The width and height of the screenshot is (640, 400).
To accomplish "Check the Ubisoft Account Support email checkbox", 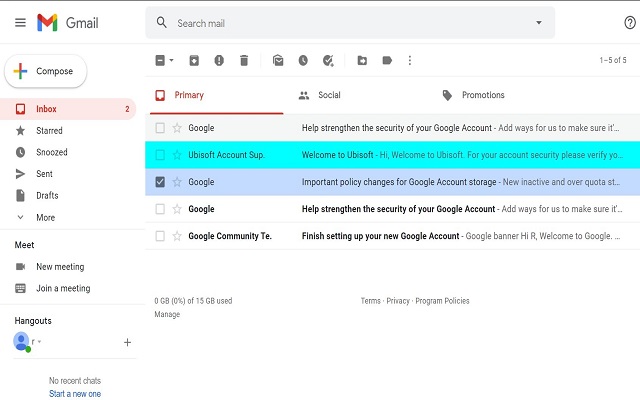I will pos(160,155).
